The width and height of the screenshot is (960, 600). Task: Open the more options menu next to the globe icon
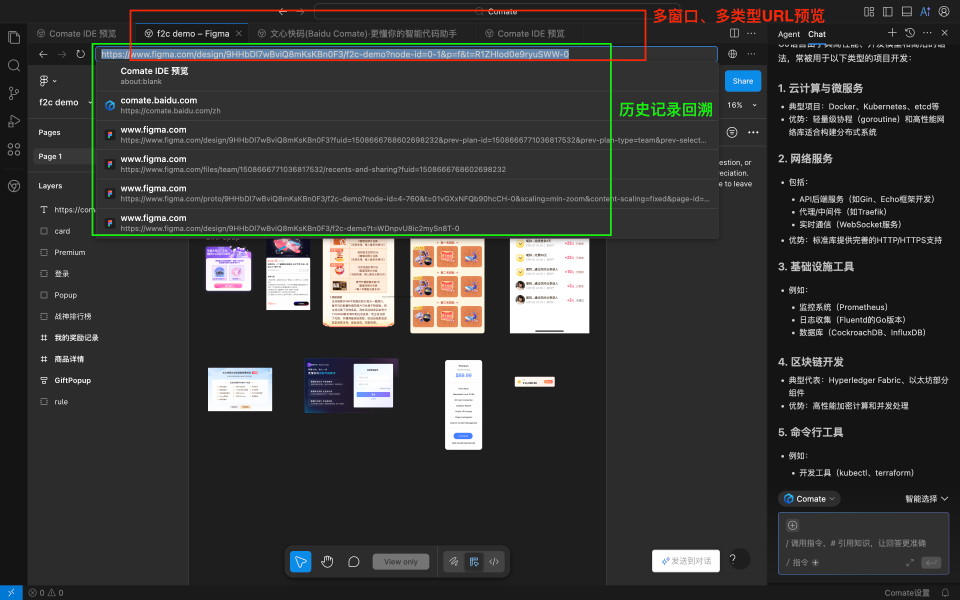(x=751, y=54)
